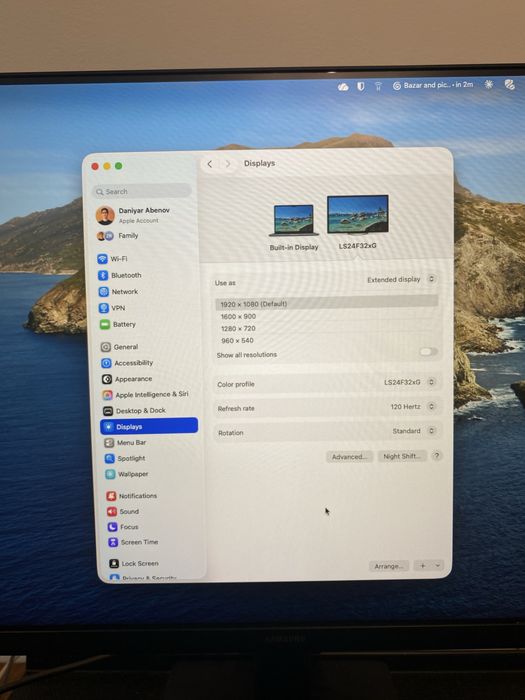The width and height of the screenshot is (525, 700).
Task: Click the shield icon in menu bar
Action: [x=361, y=87]
